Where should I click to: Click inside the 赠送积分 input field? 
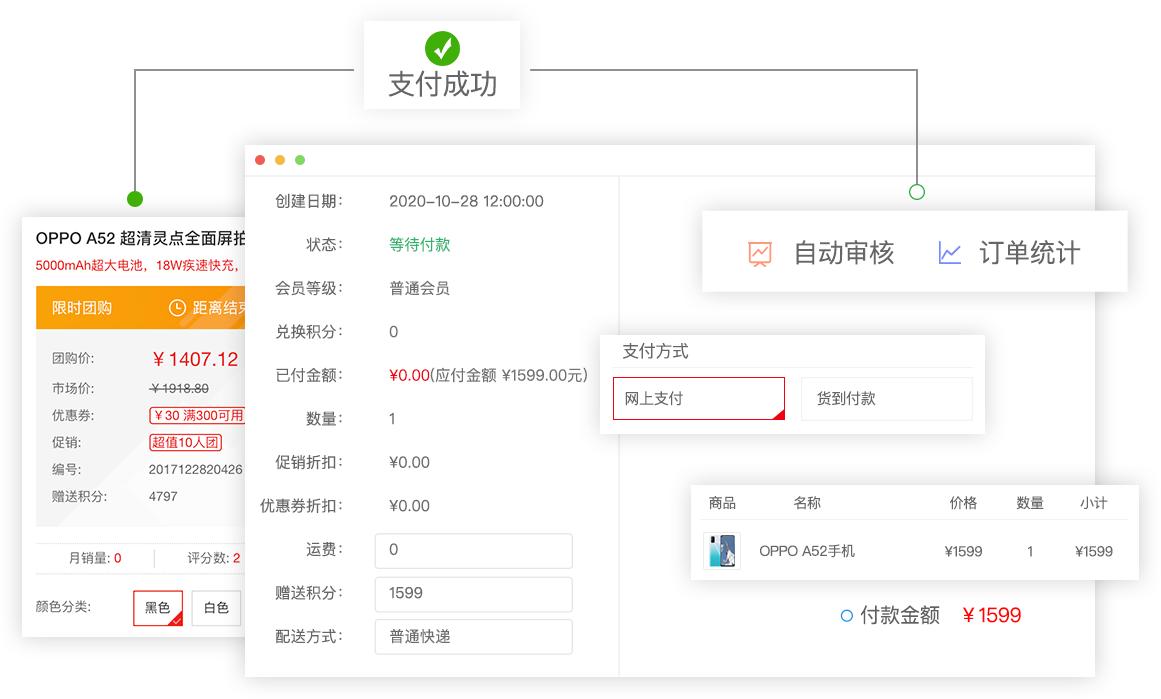[473, 594]
